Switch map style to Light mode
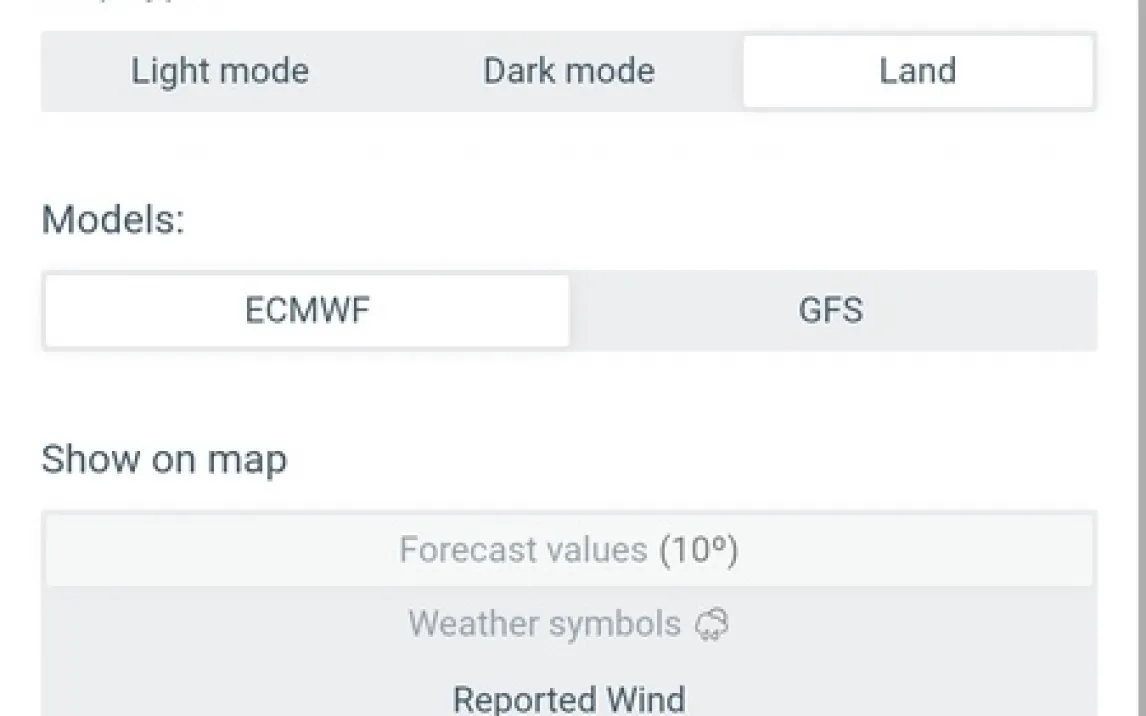1146x716 pixels. coord(220,71)
